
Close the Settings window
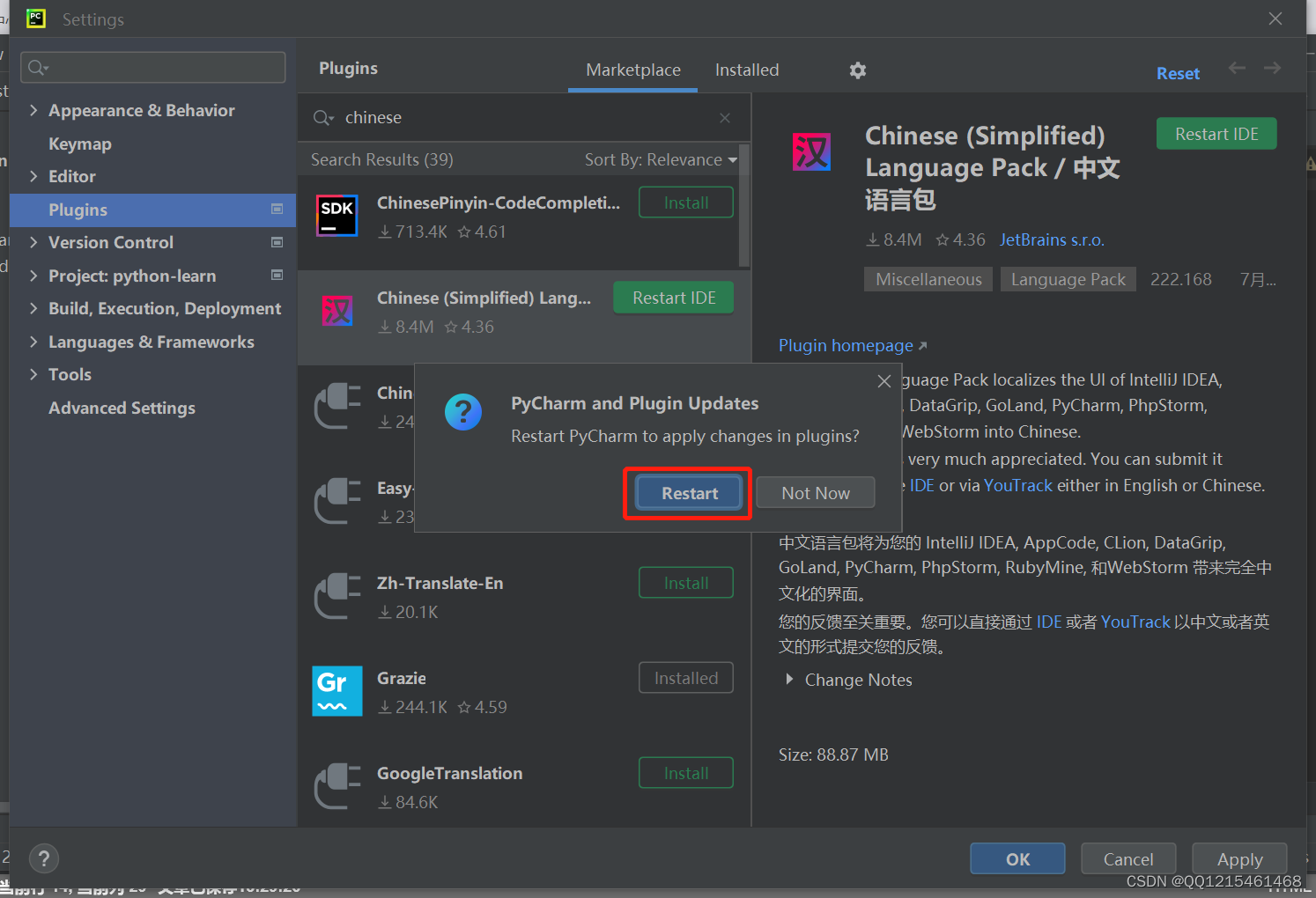[x=1275, y=18]
